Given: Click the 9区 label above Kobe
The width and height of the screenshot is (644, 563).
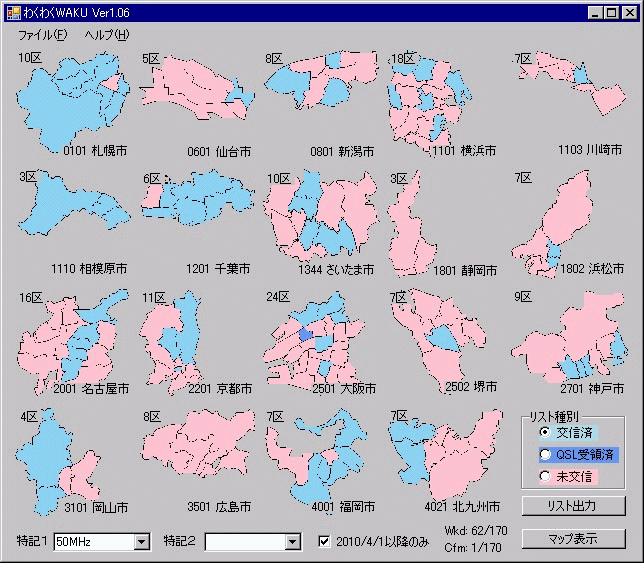Looking at the screenshot, I should [523, 297].
